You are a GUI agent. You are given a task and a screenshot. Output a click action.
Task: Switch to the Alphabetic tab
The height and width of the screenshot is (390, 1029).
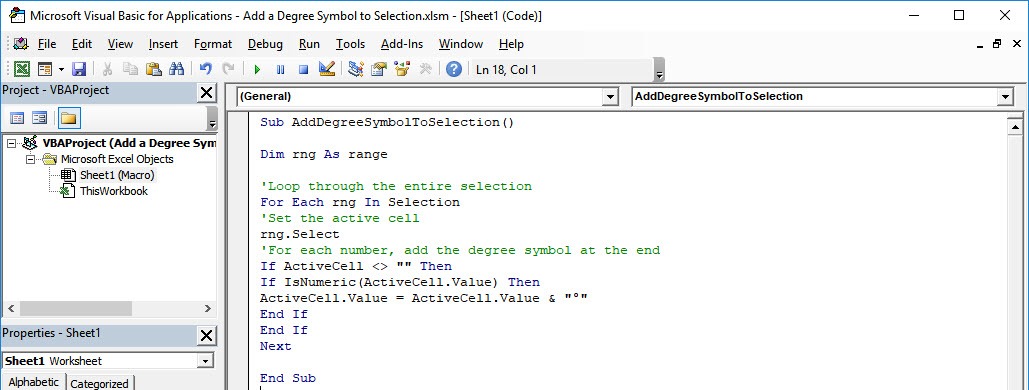coord(33,382)
